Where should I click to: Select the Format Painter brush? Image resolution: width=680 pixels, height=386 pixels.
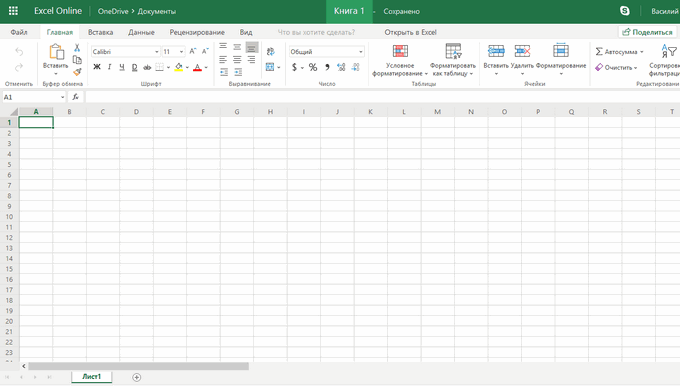coord(77,72)
